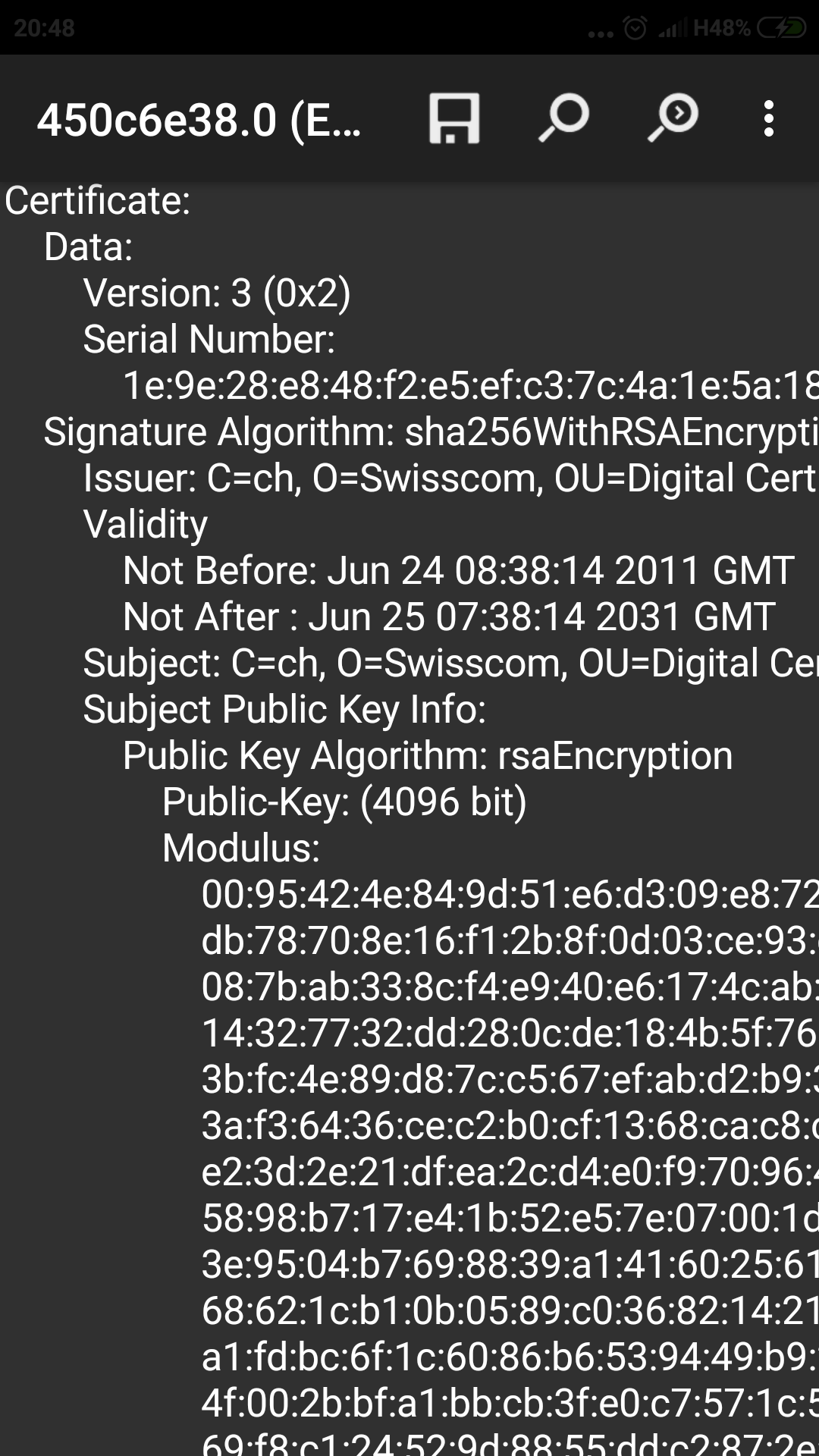Tap the Not After date line
This screenshot has height=1456, width=819.
coord(448,617)
